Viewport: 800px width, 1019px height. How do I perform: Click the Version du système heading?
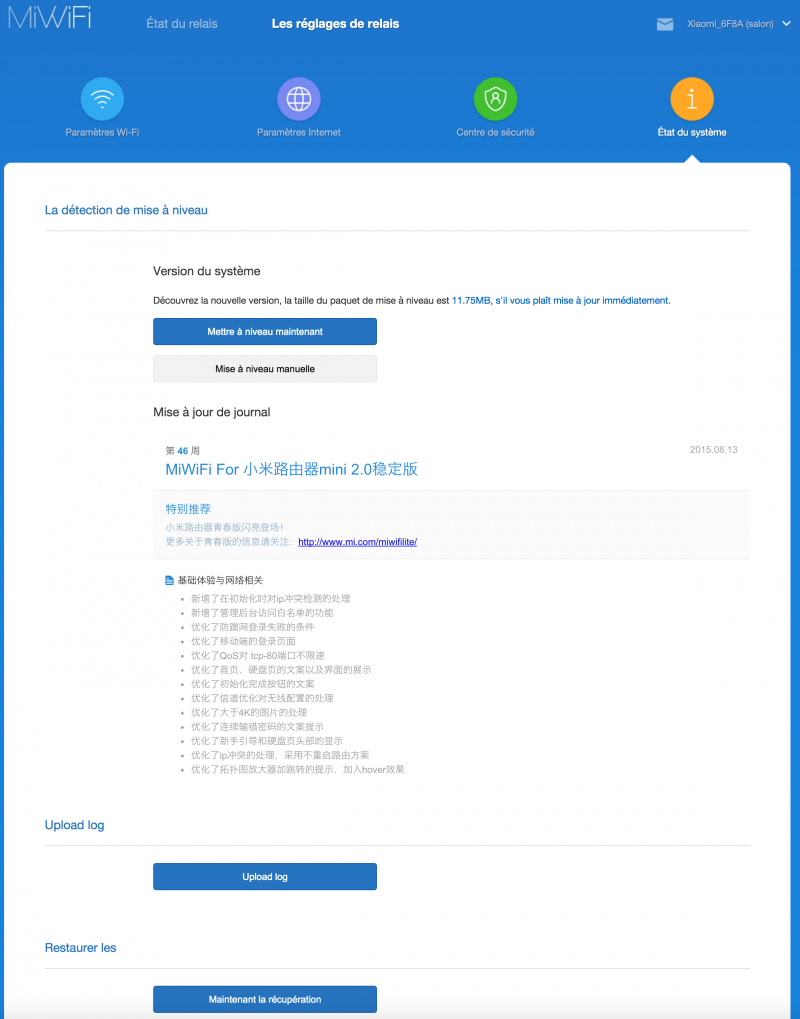coord(207,272)
